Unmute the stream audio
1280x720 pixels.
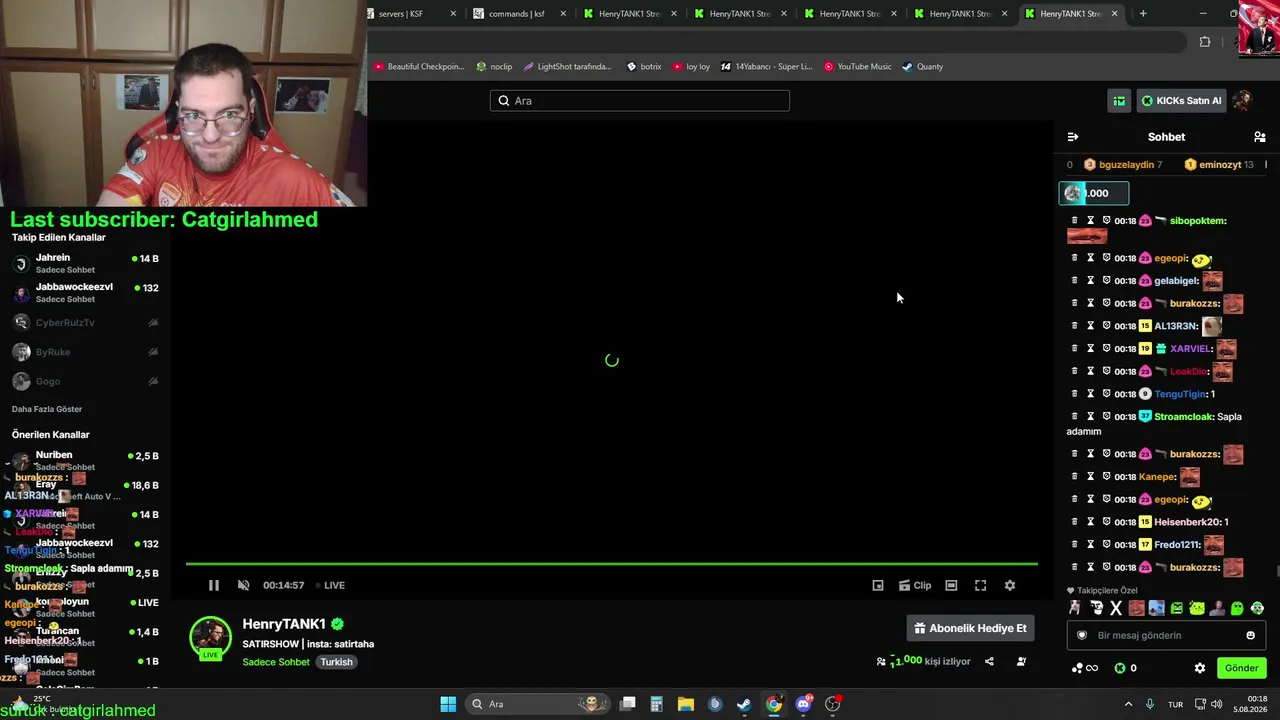[243, 585]
